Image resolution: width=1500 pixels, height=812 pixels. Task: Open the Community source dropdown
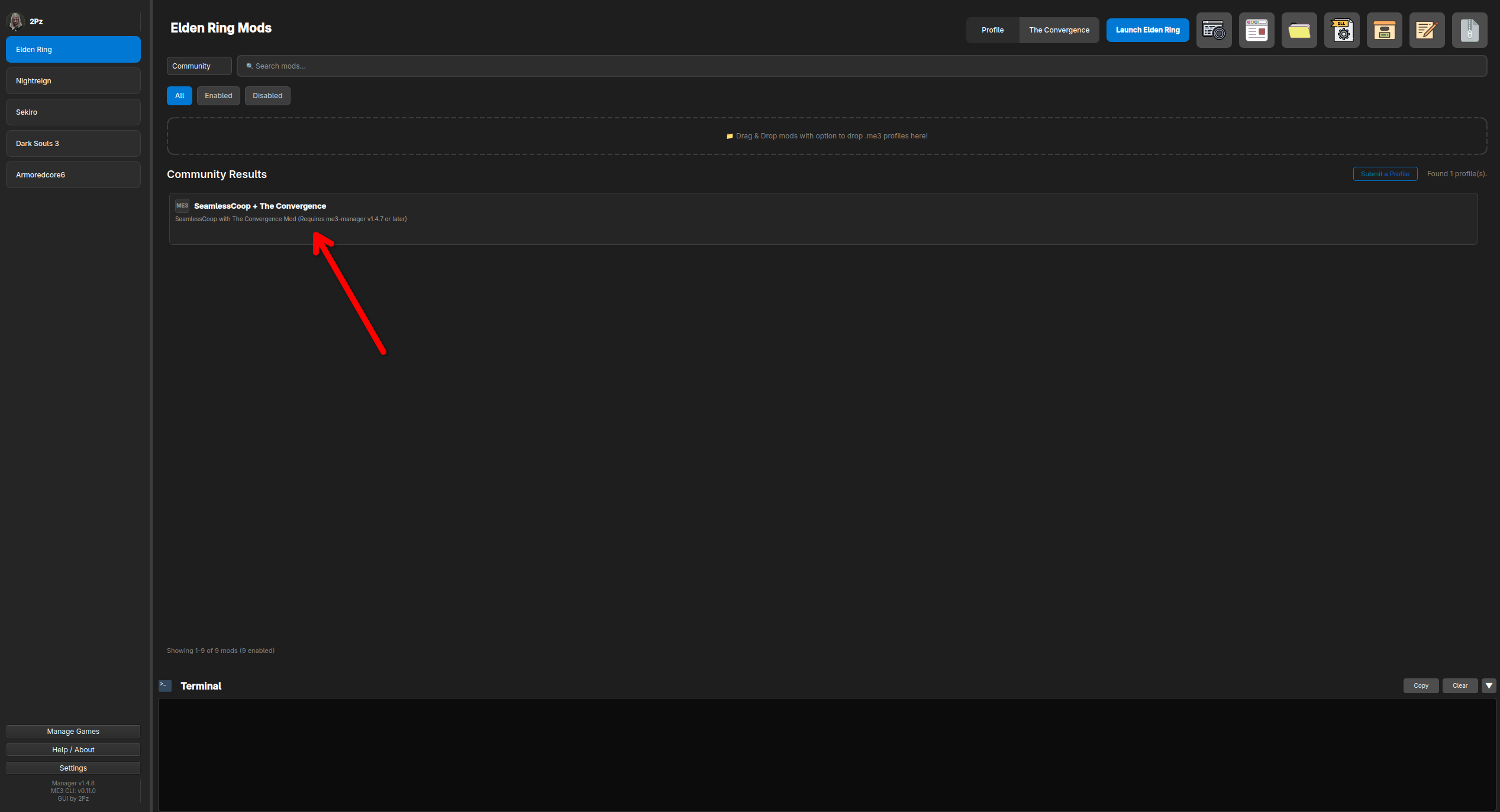(199, 66)
